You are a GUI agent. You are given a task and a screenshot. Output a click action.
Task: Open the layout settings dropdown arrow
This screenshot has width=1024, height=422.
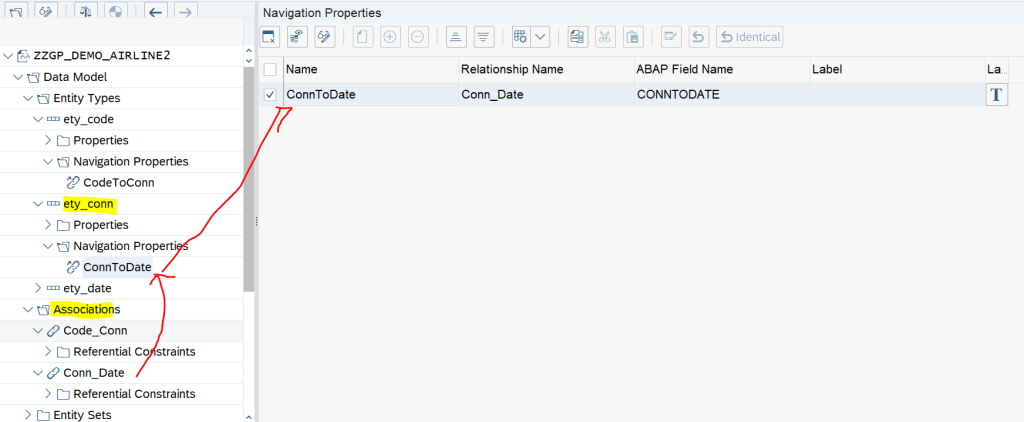[x=540, y=37]
